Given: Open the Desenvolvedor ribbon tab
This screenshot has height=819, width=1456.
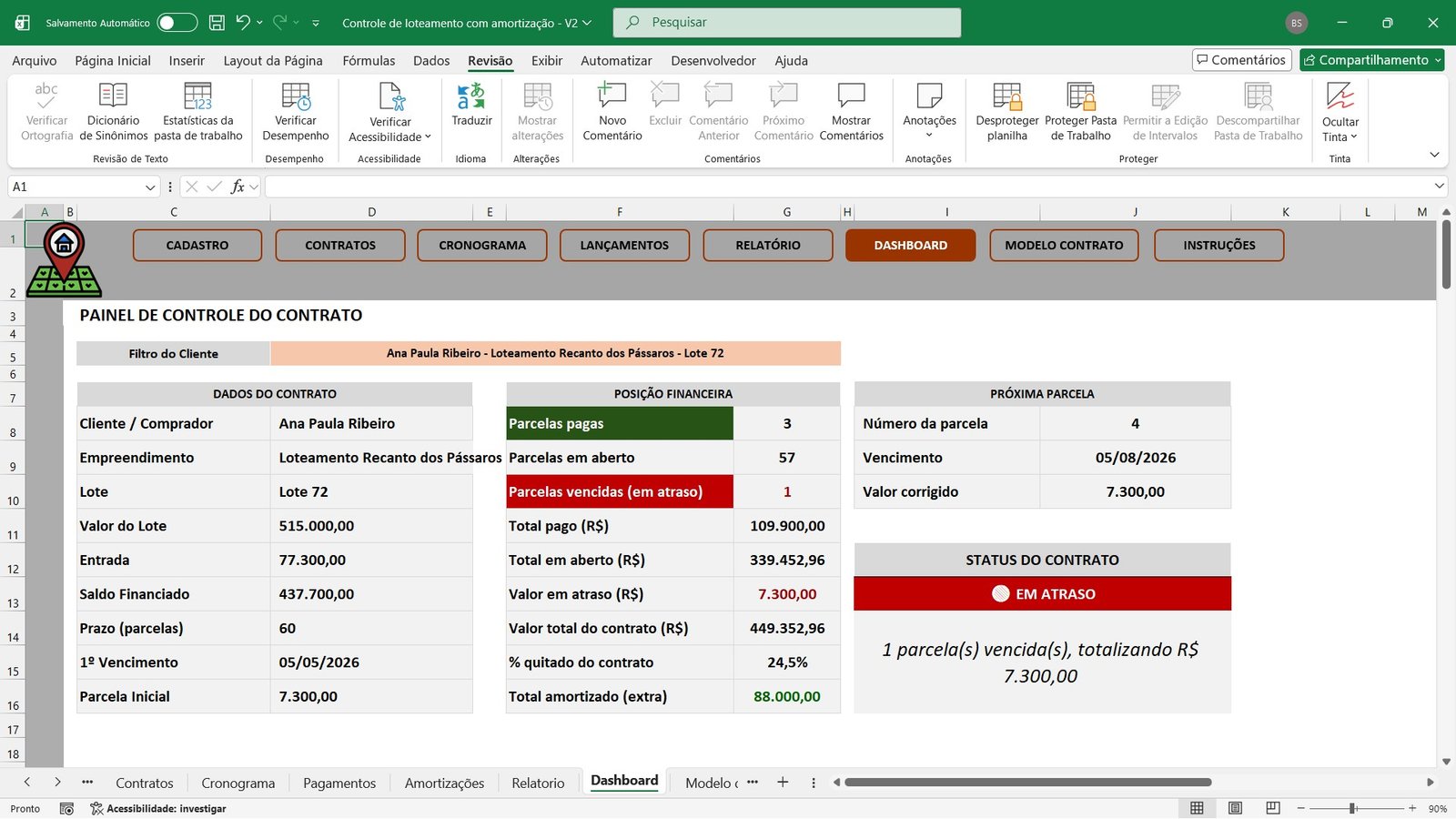Looking at the screenshot, I should [713, 60].
